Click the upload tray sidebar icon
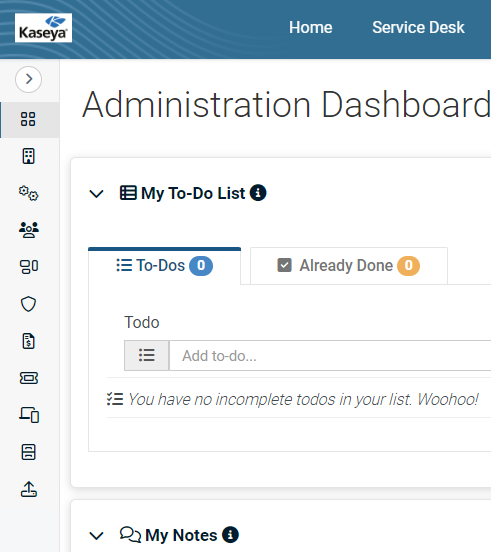This screenshot has height=552, width=491. pos(29,489)
